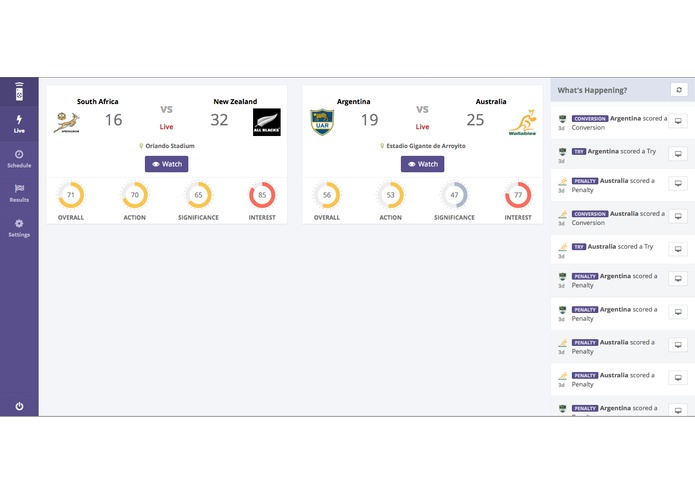
Task: Refresh the What's Happening feed
Action: point(679,89)
